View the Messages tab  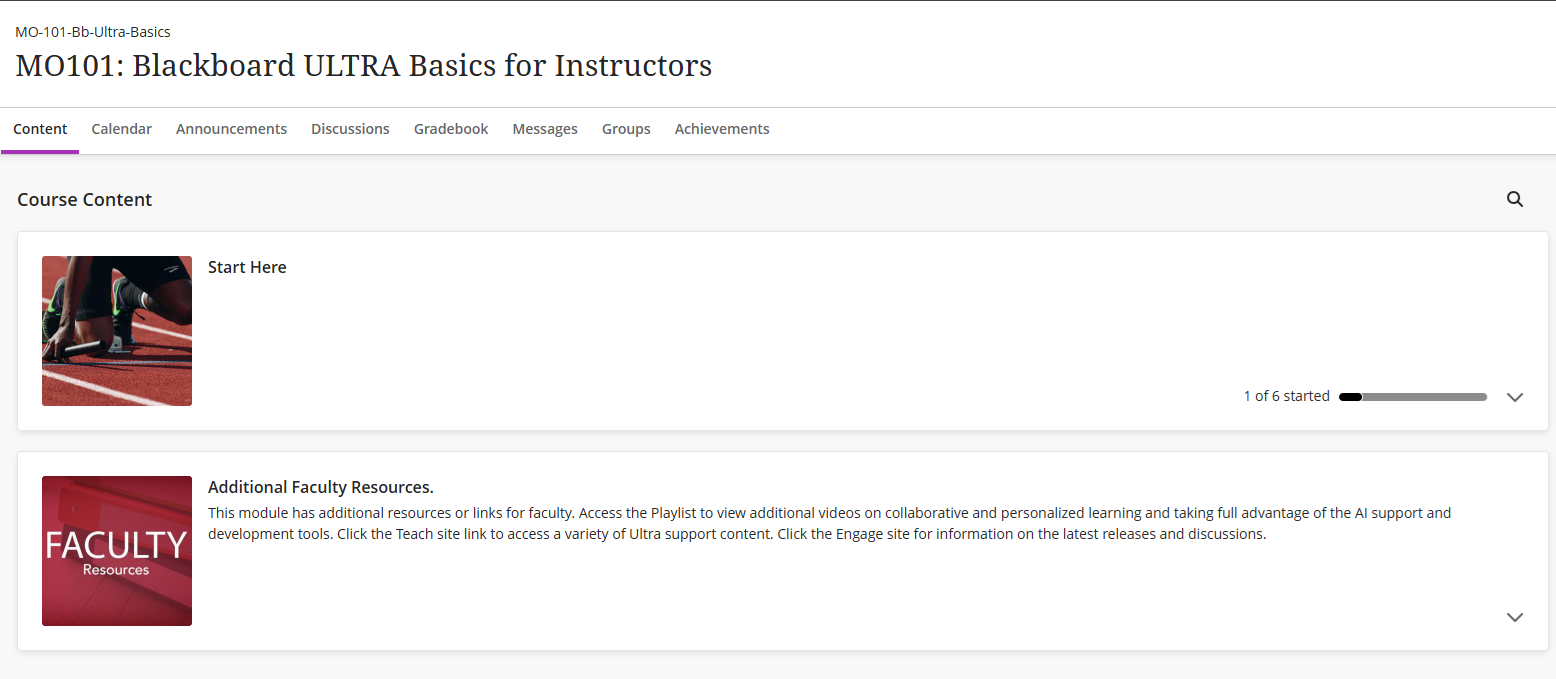pos(545,129)
